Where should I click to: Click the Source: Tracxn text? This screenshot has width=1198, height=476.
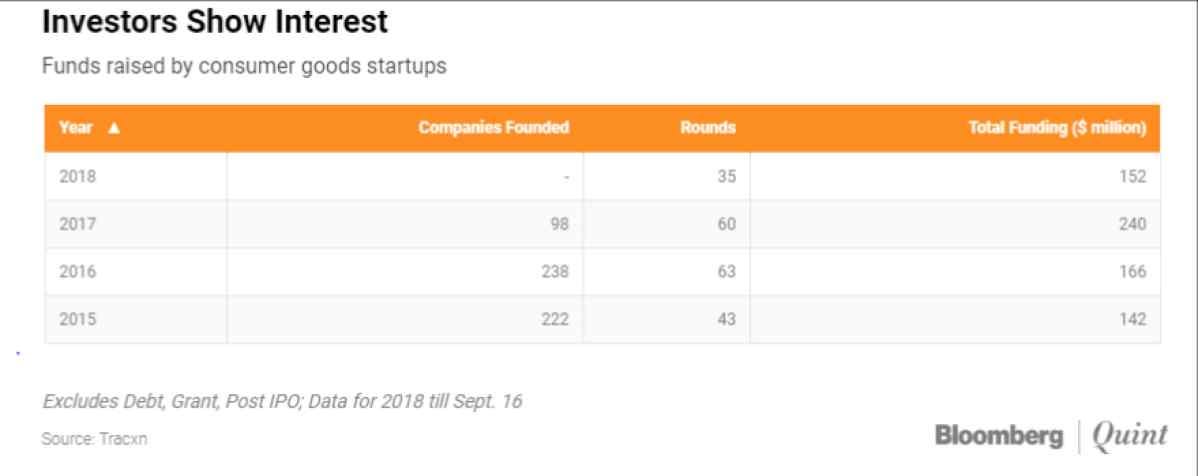(95, 440)
